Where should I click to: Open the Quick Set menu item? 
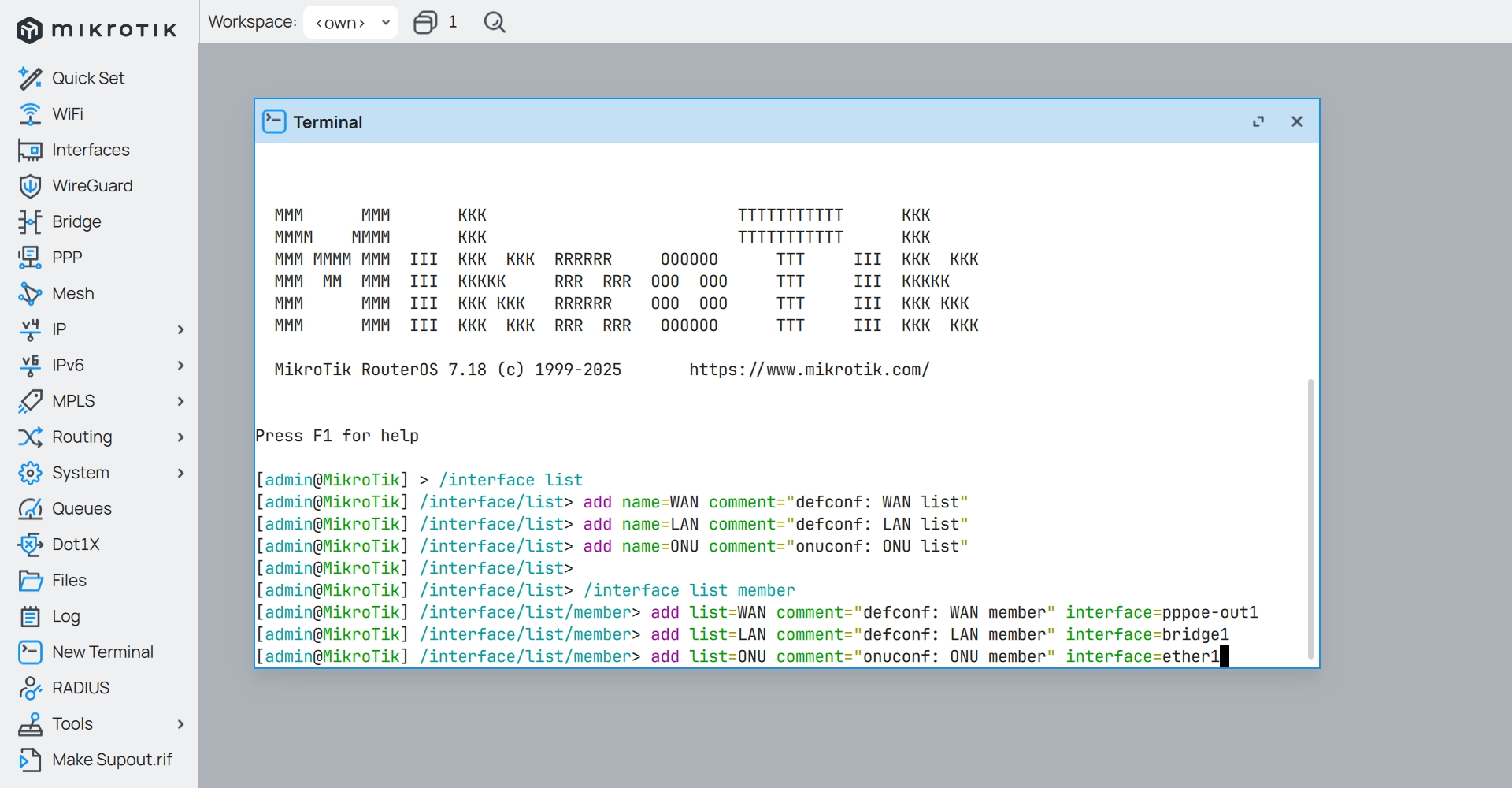pos(99,78)
